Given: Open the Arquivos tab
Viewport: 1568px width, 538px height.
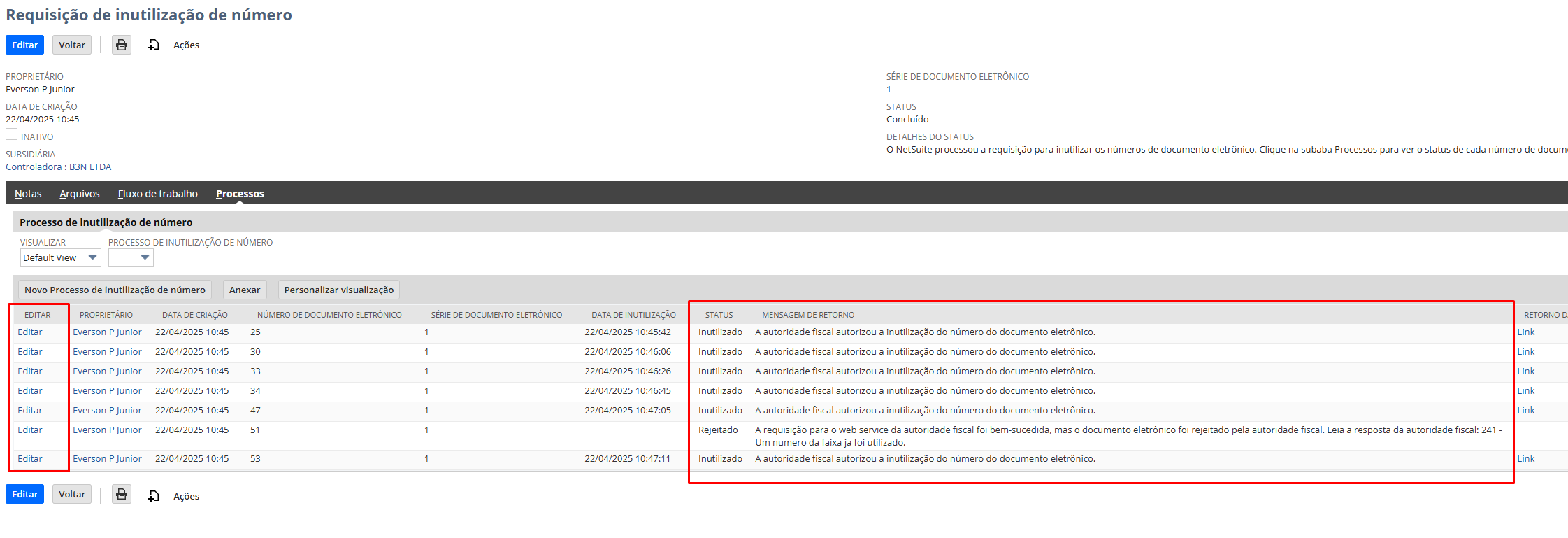Looking at the screenshot, I should (80, 194).
